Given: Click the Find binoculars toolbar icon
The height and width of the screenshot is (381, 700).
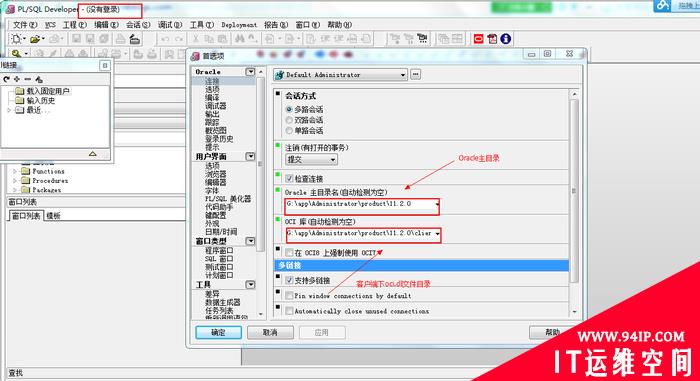Looking at the screenshot, I should [x=240, y=39].
